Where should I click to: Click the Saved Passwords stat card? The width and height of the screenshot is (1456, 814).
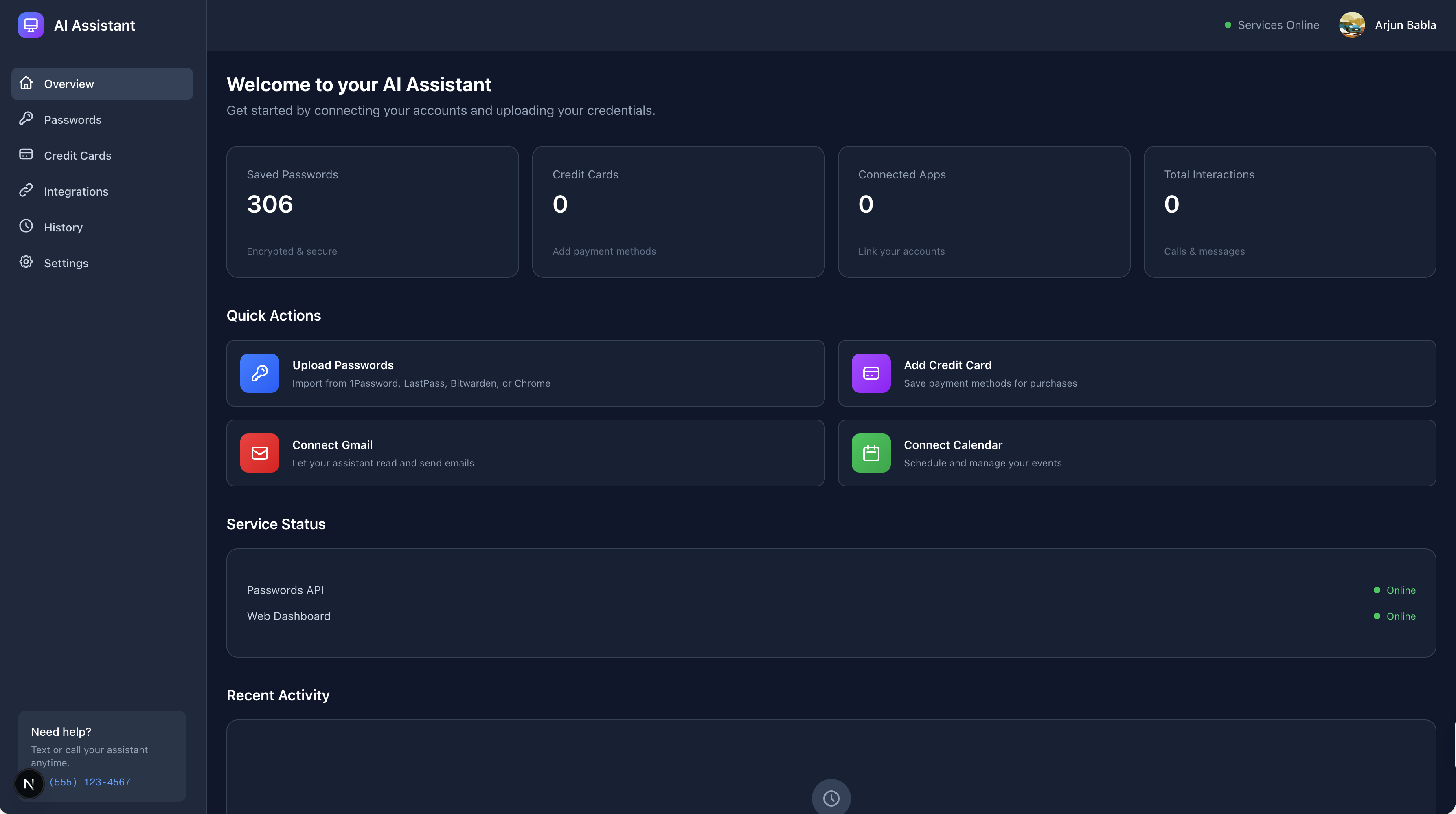[373, 211]
